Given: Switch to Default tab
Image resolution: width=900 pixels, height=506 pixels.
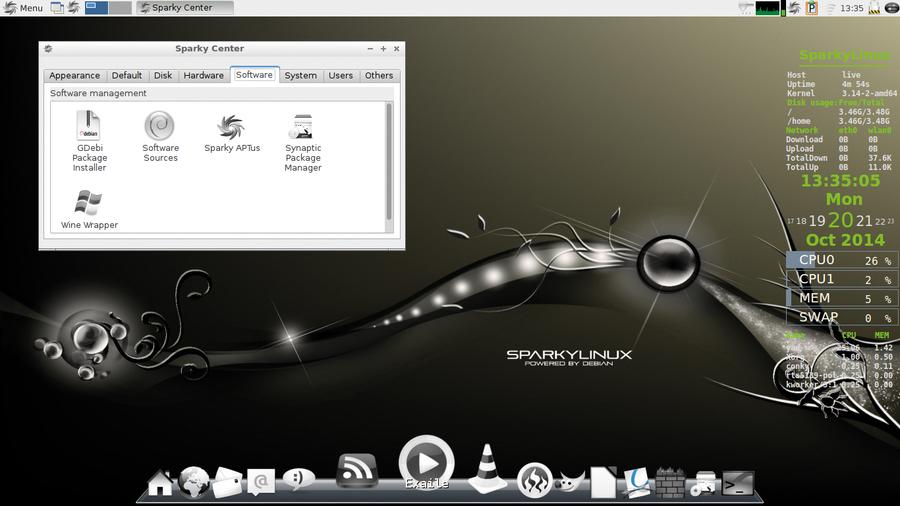Looking at the screenshot, I should [x=127, y=75].
